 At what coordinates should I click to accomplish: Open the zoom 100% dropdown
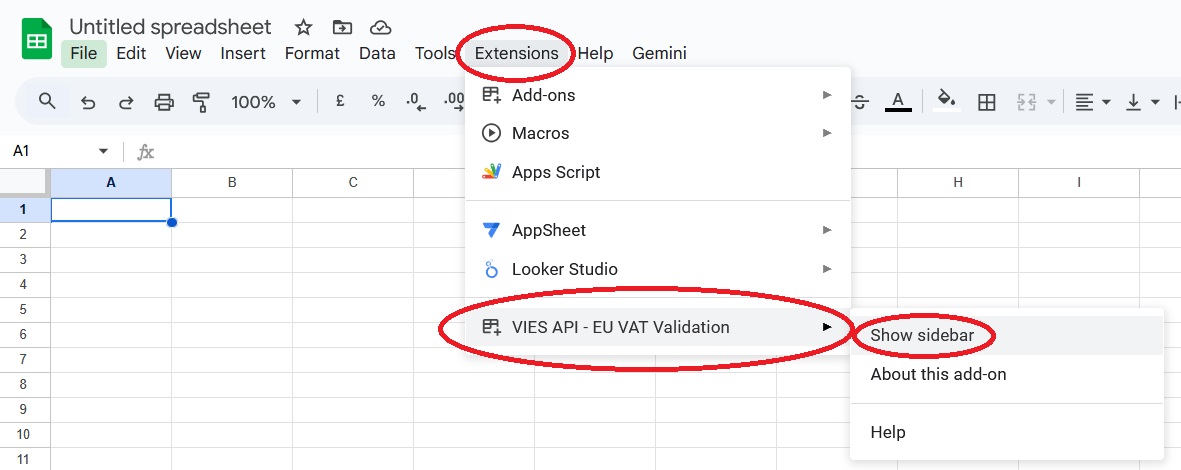pos(266,102)
